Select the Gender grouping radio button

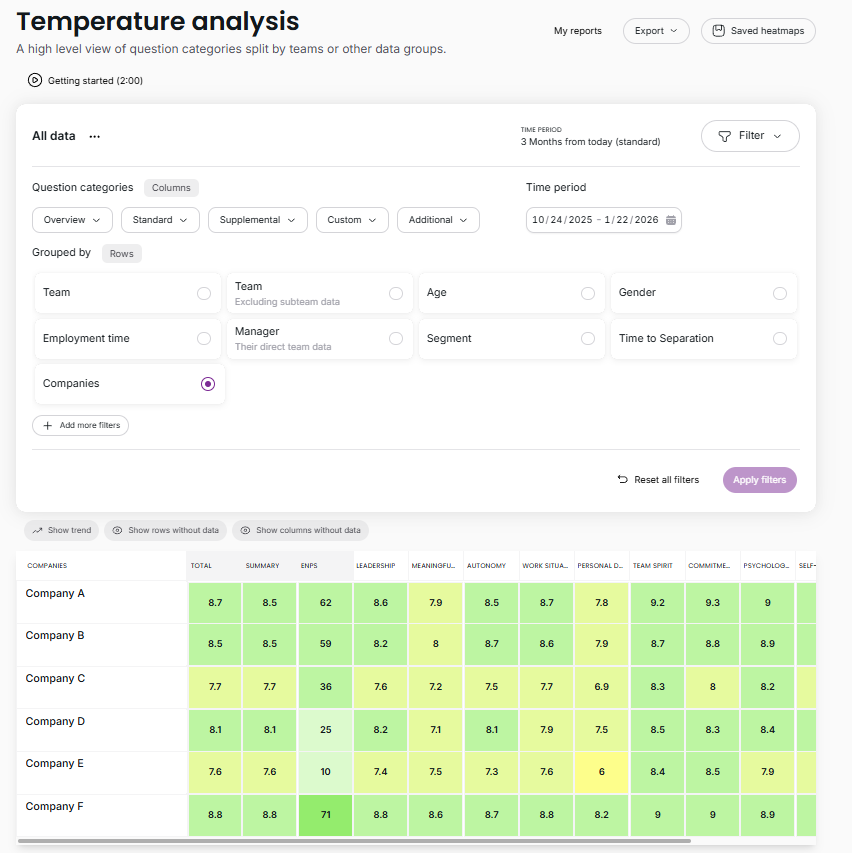click(779, 293)
